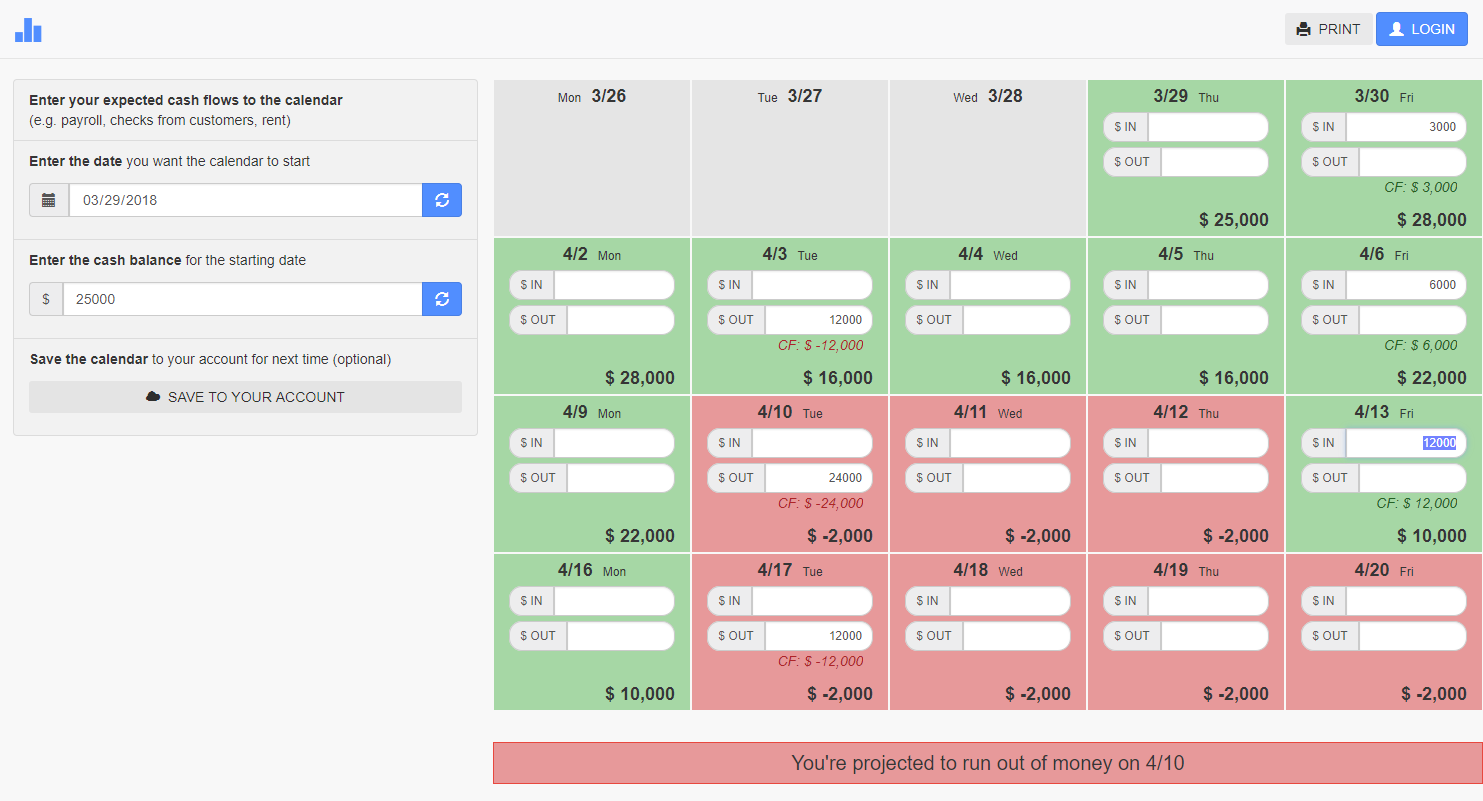The image size is (1483, 801).
Task: Click the 'CF: $ 6,000' text on 4/6
Action: click(x=1420, y=345)
